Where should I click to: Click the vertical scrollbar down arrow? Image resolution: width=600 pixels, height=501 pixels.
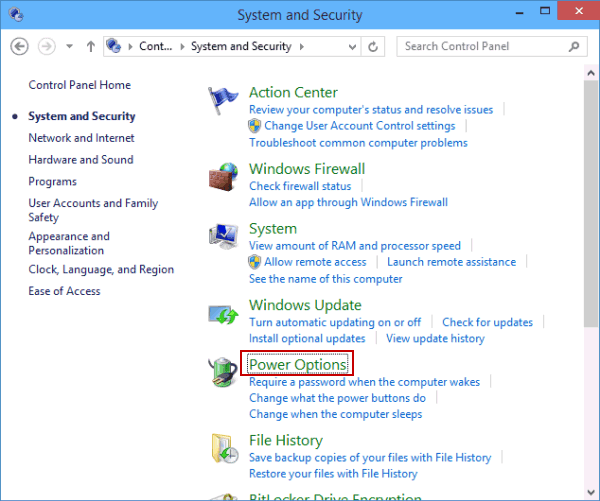[x=591, y=493]
